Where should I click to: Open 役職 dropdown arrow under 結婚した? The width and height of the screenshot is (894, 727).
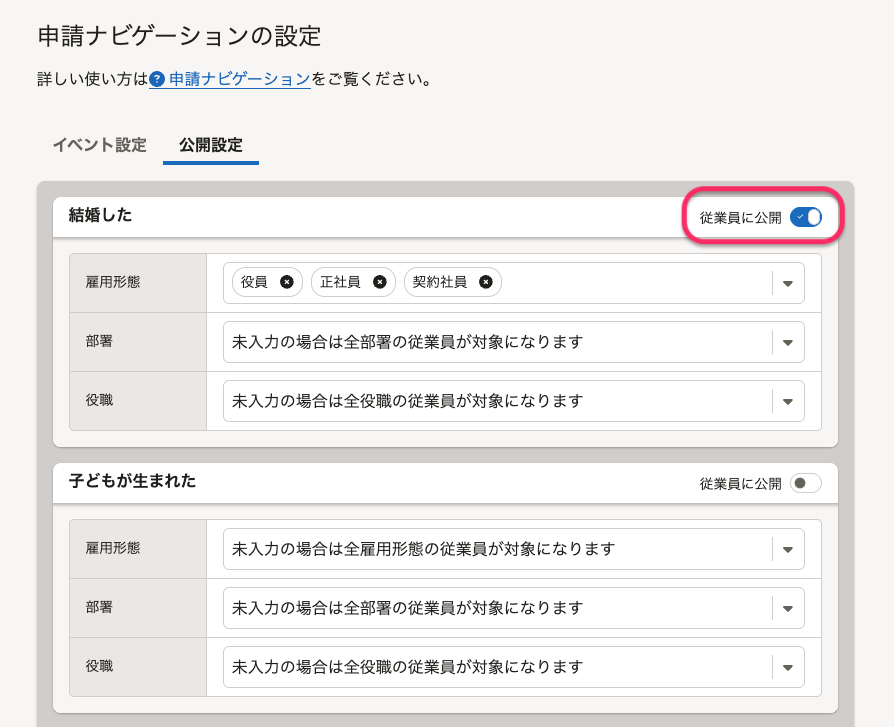788,401
